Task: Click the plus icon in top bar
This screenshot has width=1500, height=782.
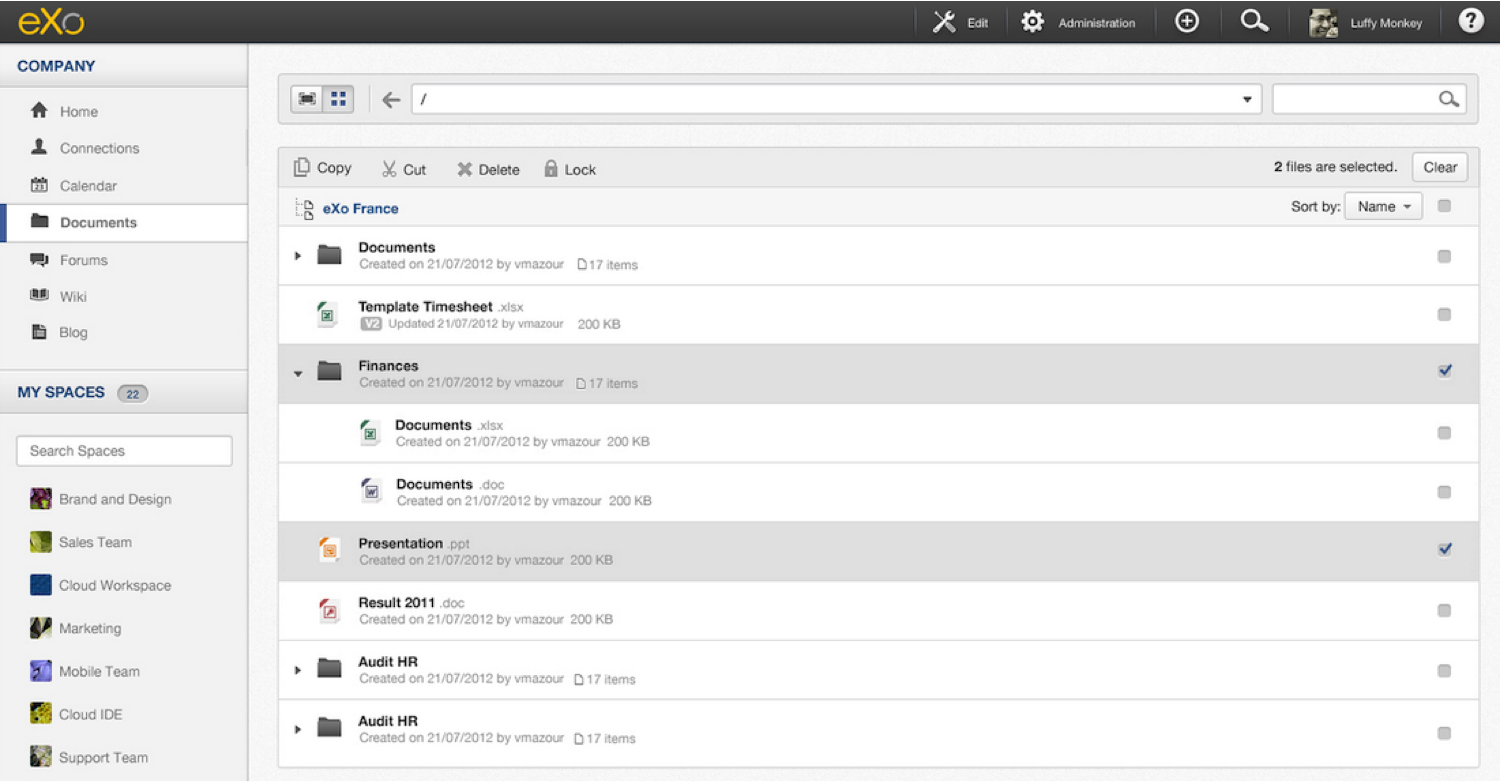Action: 1187,22
